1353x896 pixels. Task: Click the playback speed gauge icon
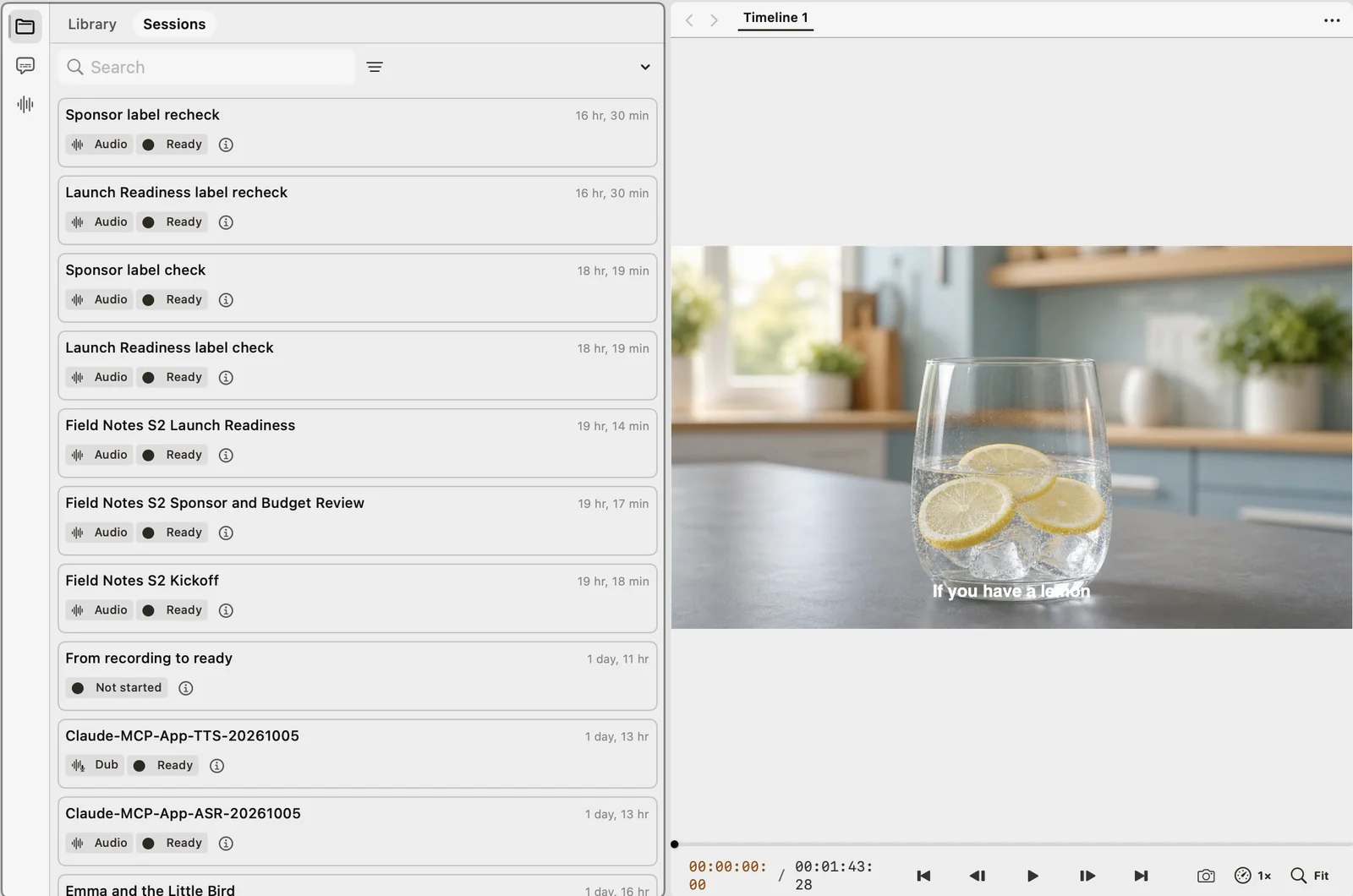[x=1242, y=876]
